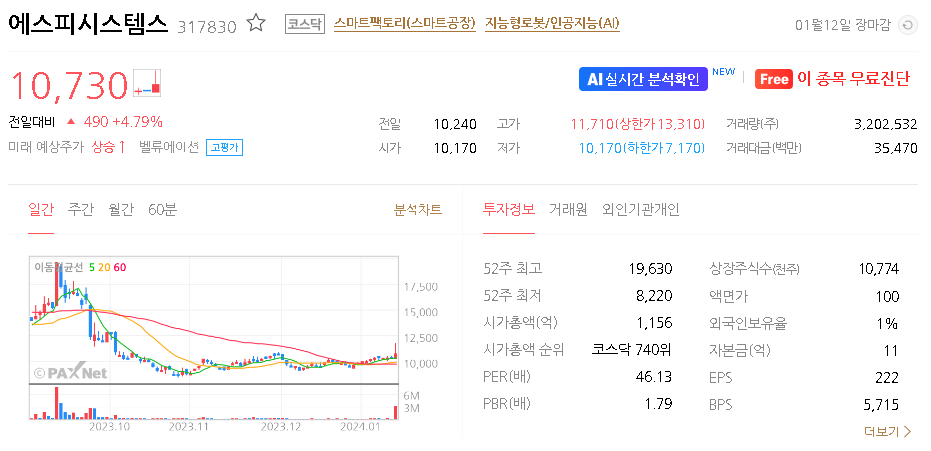This screenshot has width=931, height=451.
Task: Click 52주 최저 value 8,220
Action: click(x=655, y=296)
